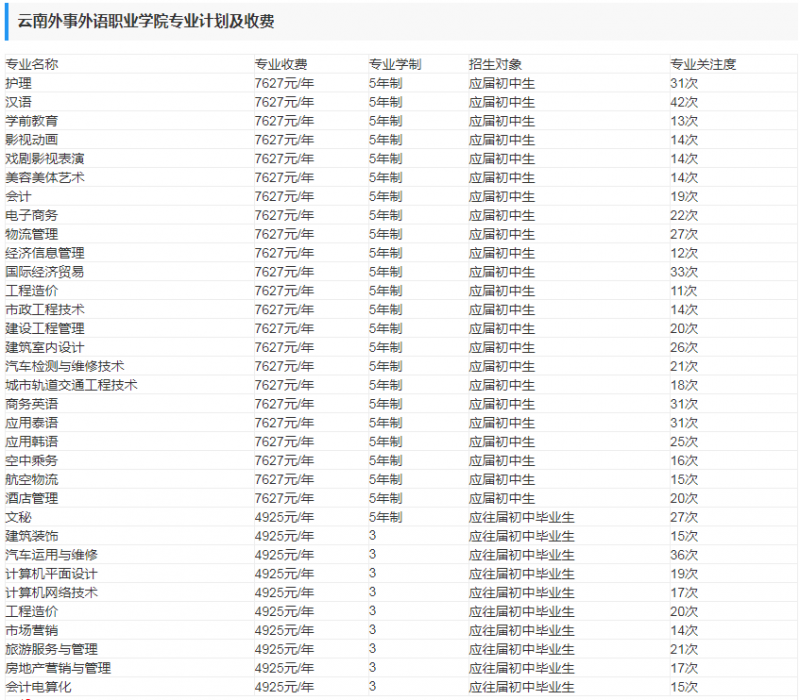The image size is (800, 700).
Task: Select the 国际经济贸易 major
Action: (x=45, y=272)
